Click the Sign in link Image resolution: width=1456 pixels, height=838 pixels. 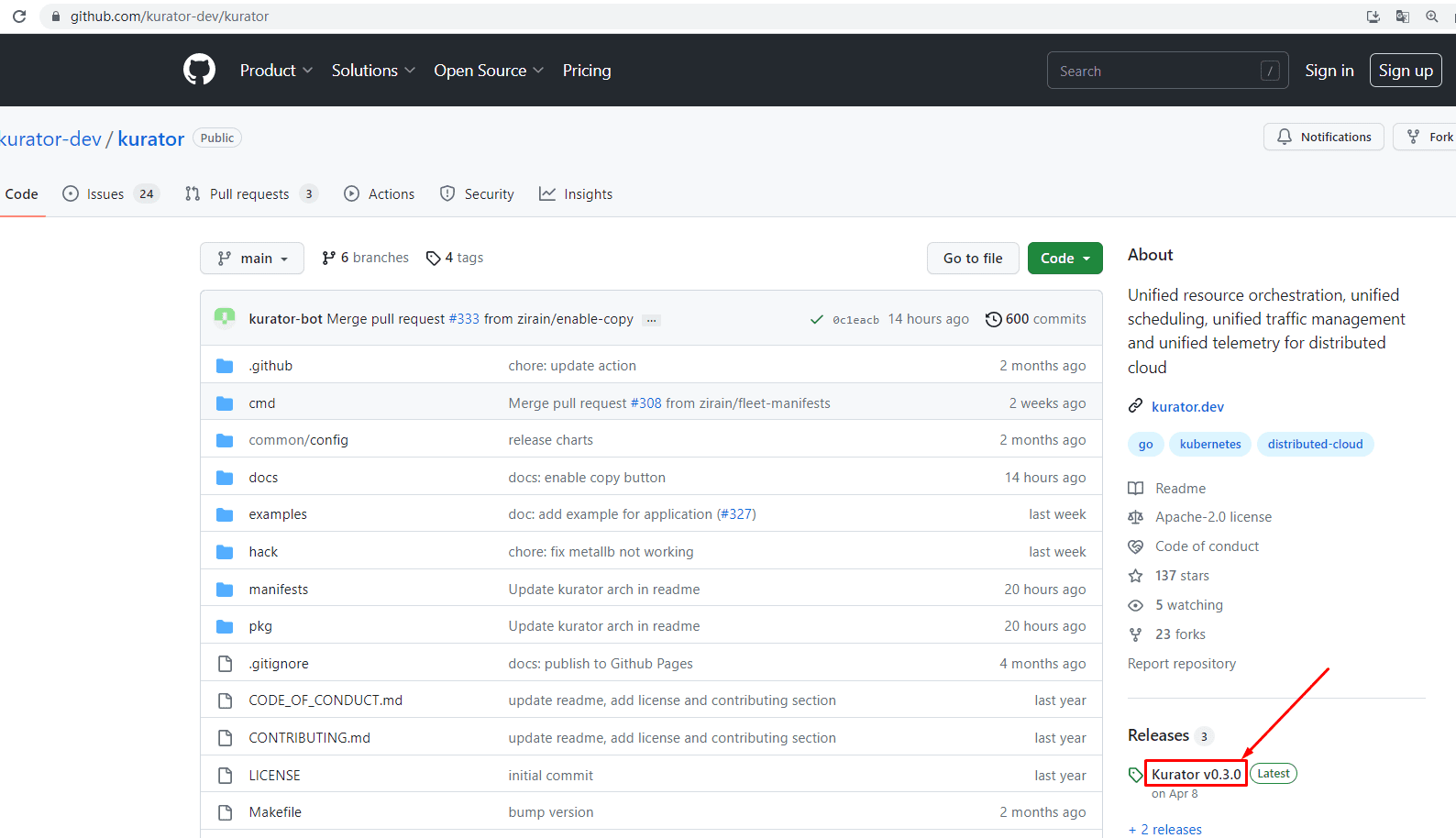1329,71
